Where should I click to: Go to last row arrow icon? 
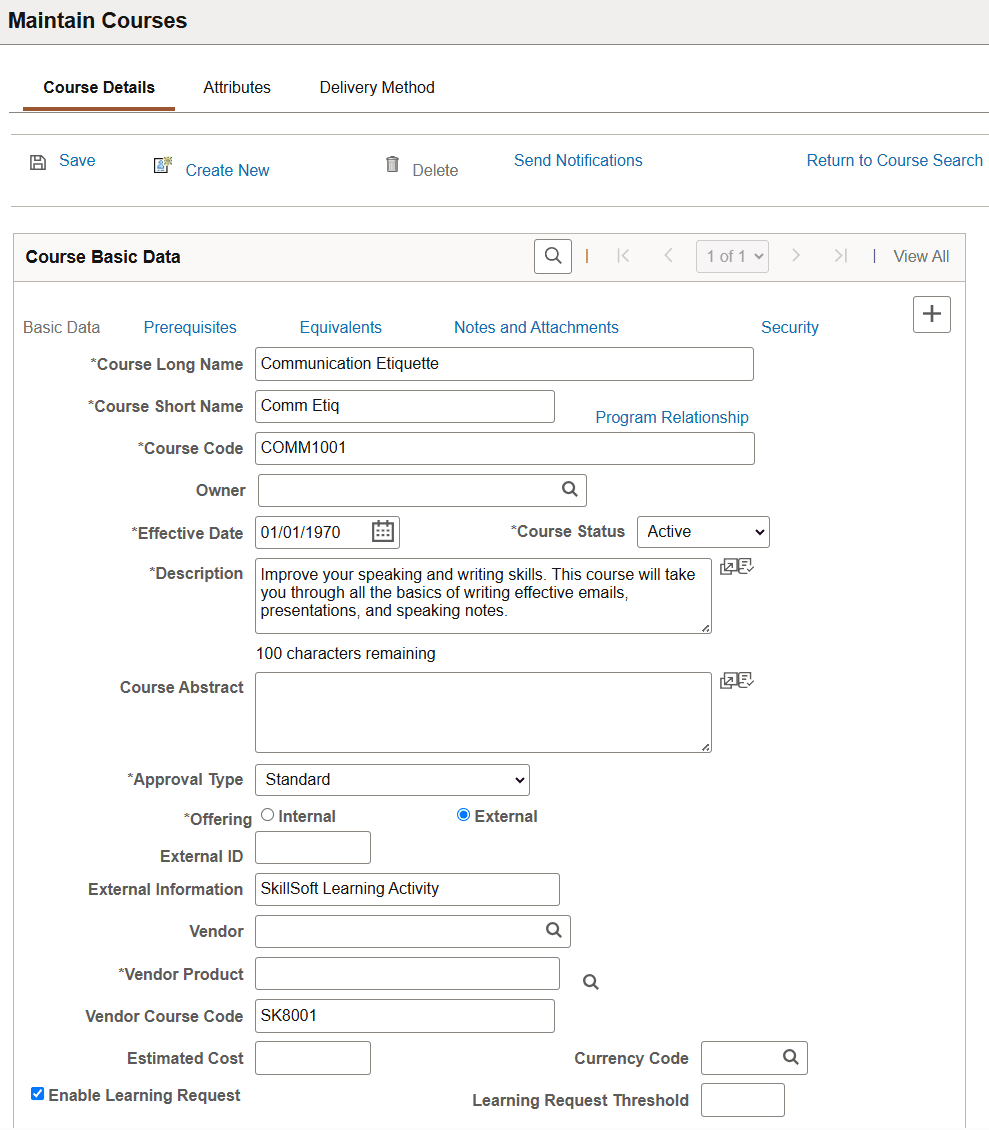click(x=841, y=256)
